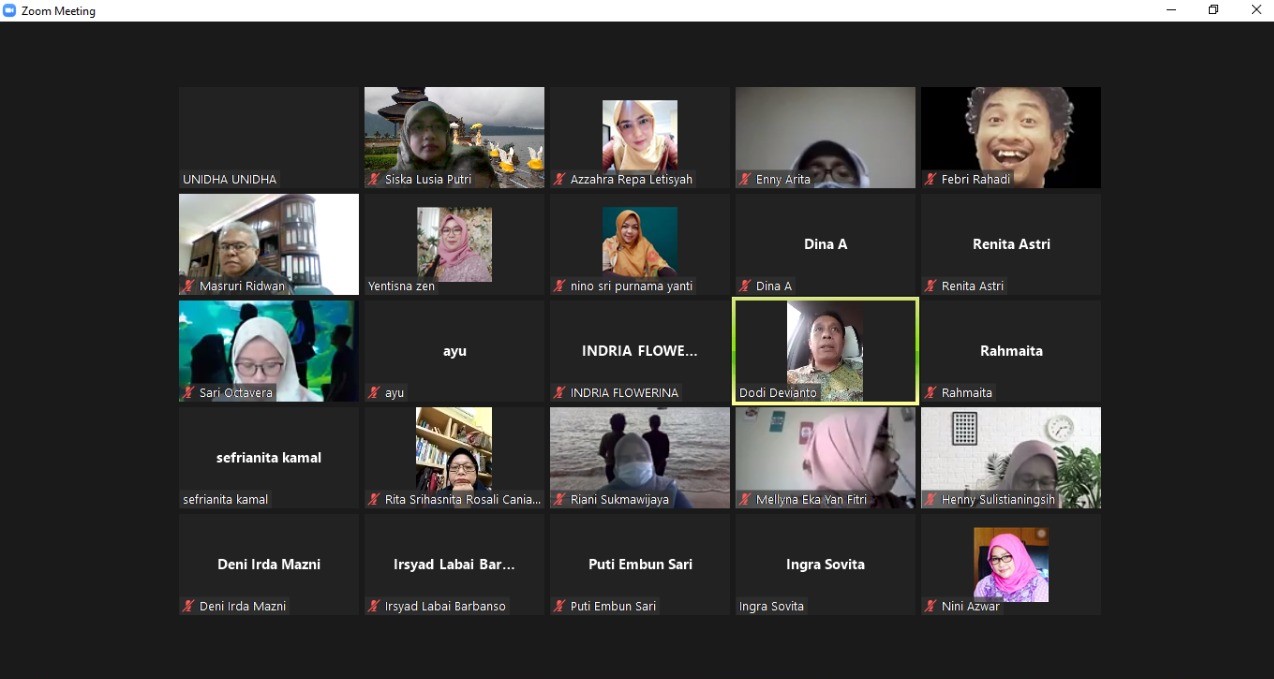The height and width of the screenshot is (679, 1274).
Task: Click the Zoom logo in the title bar
Action: (10, 10)
